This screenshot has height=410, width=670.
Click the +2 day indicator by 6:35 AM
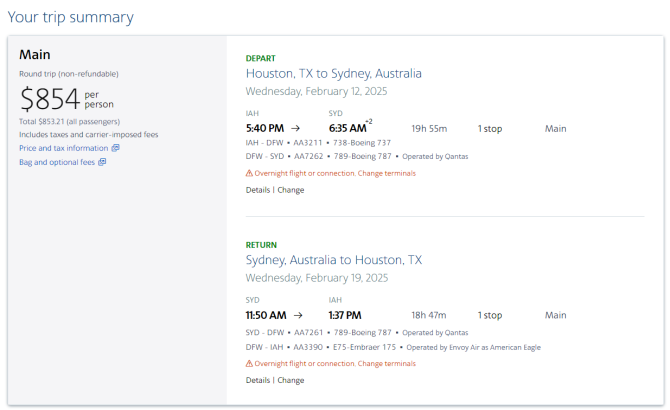(369, 122)
